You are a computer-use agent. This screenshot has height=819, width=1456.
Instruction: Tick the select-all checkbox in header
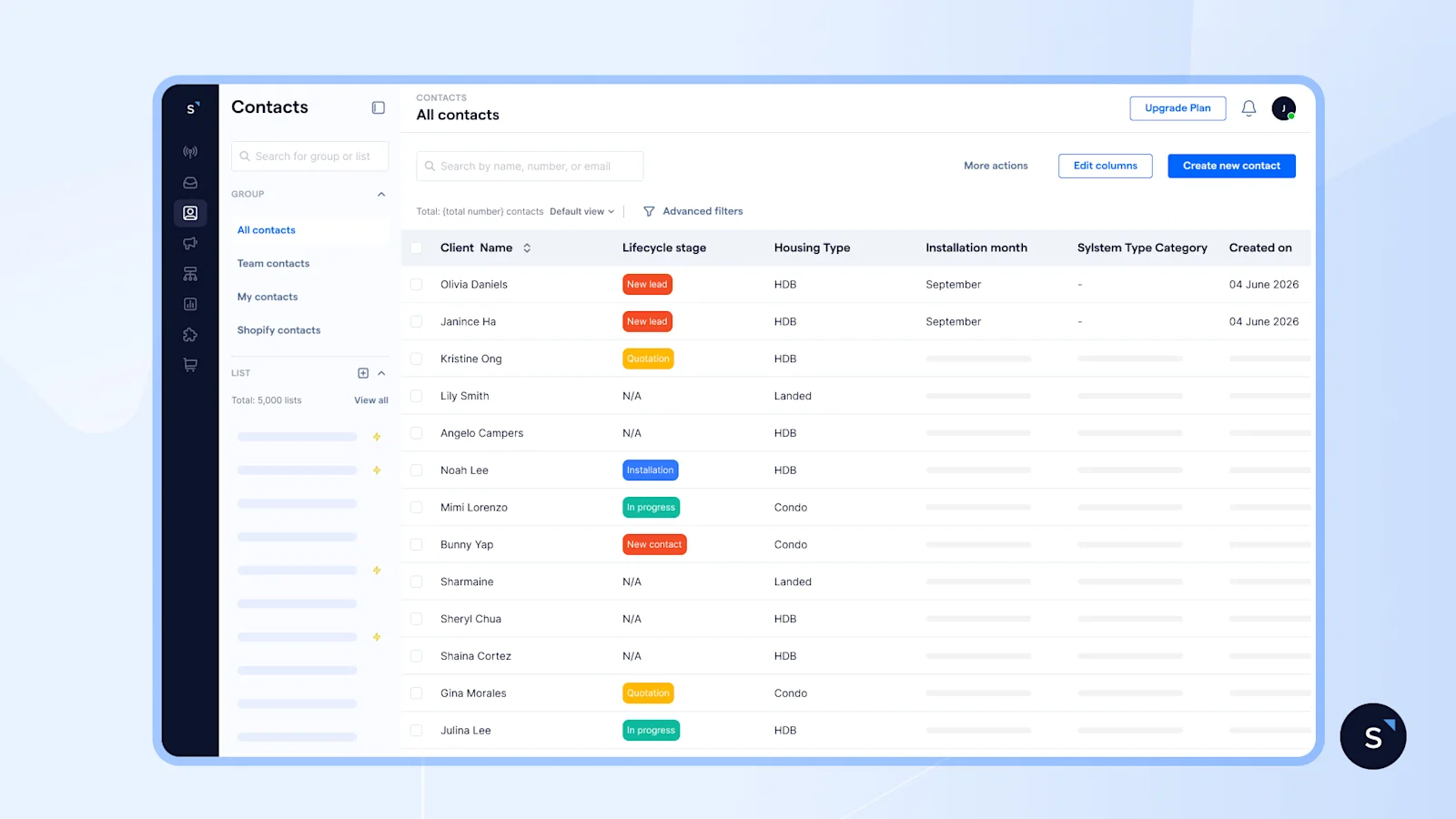[416, 248]
